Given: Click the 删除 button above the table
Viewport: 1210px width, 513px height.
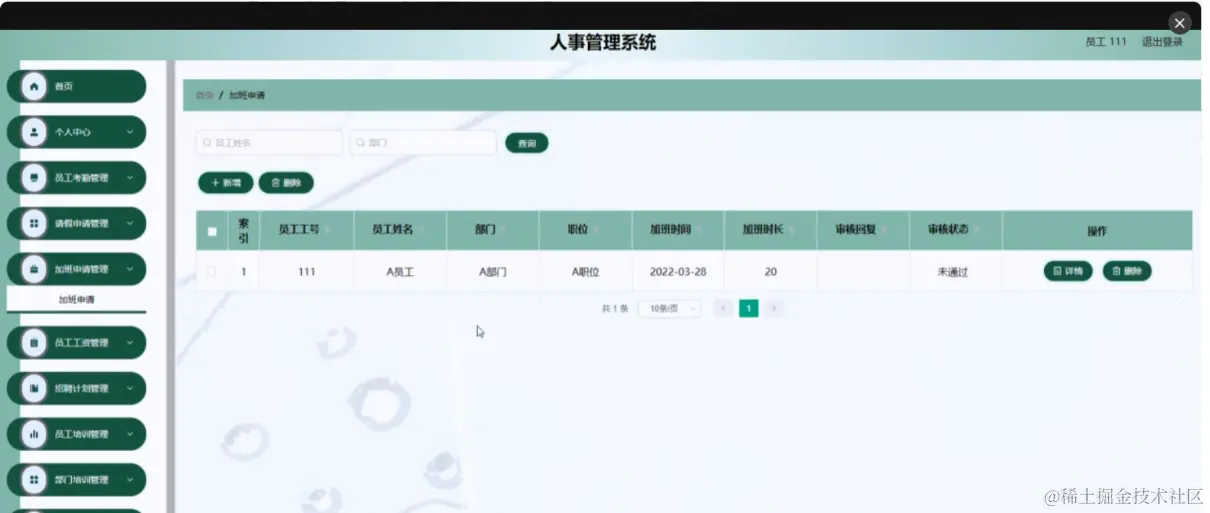Looking at the screenshot, I should (286, 183).
